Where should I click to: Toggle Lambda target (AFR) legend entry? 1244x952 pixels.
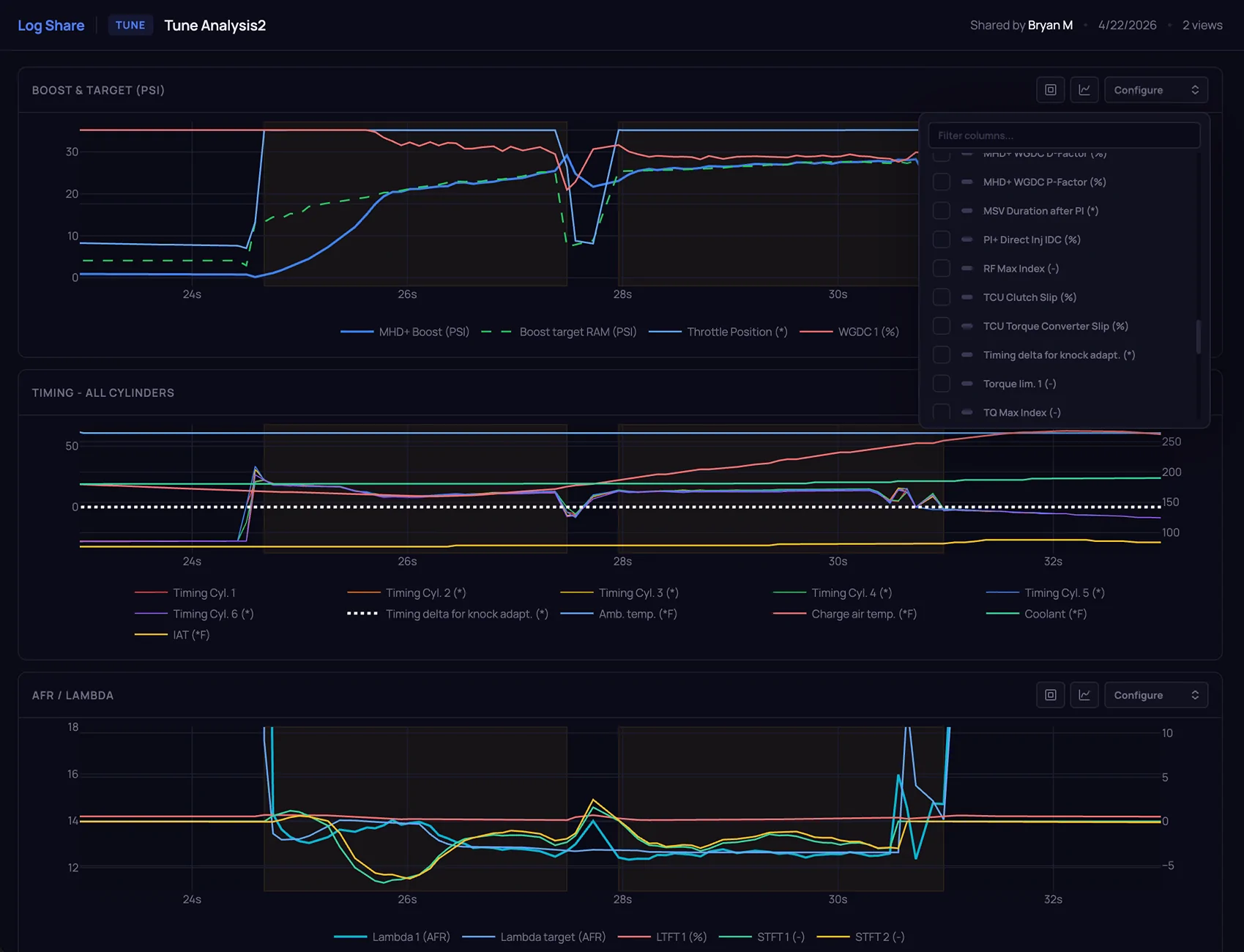click(535, 937)
